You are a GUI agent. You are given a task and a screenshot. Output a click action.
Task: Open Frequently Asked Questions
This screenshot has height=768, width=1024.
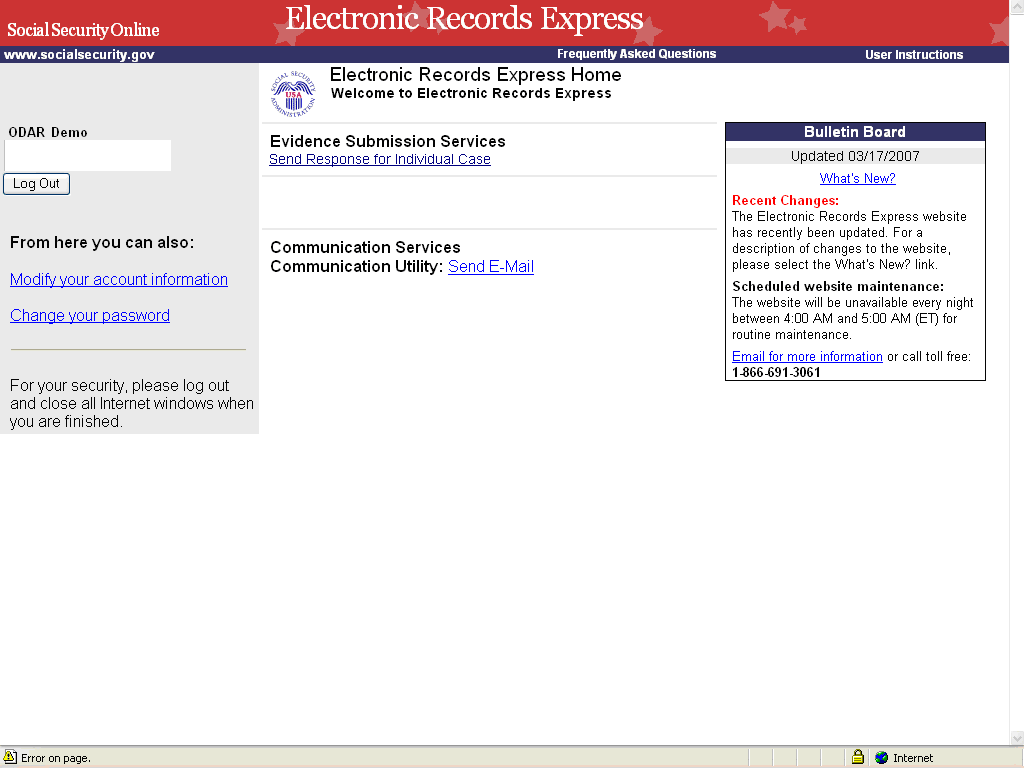pos(636,54)
